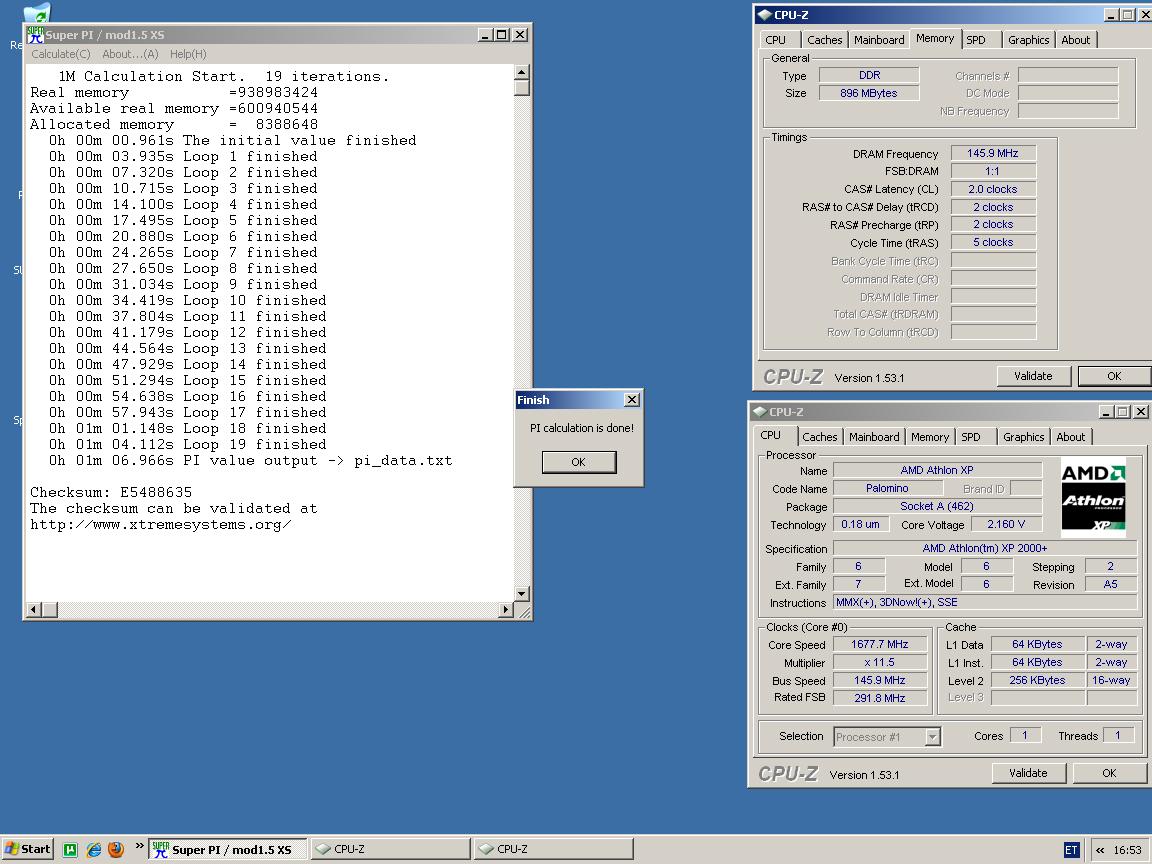Viewport: 1152px width, 864px height.
Task: Click Super PI scrollbar up arrow
Action: pos(522,71)
